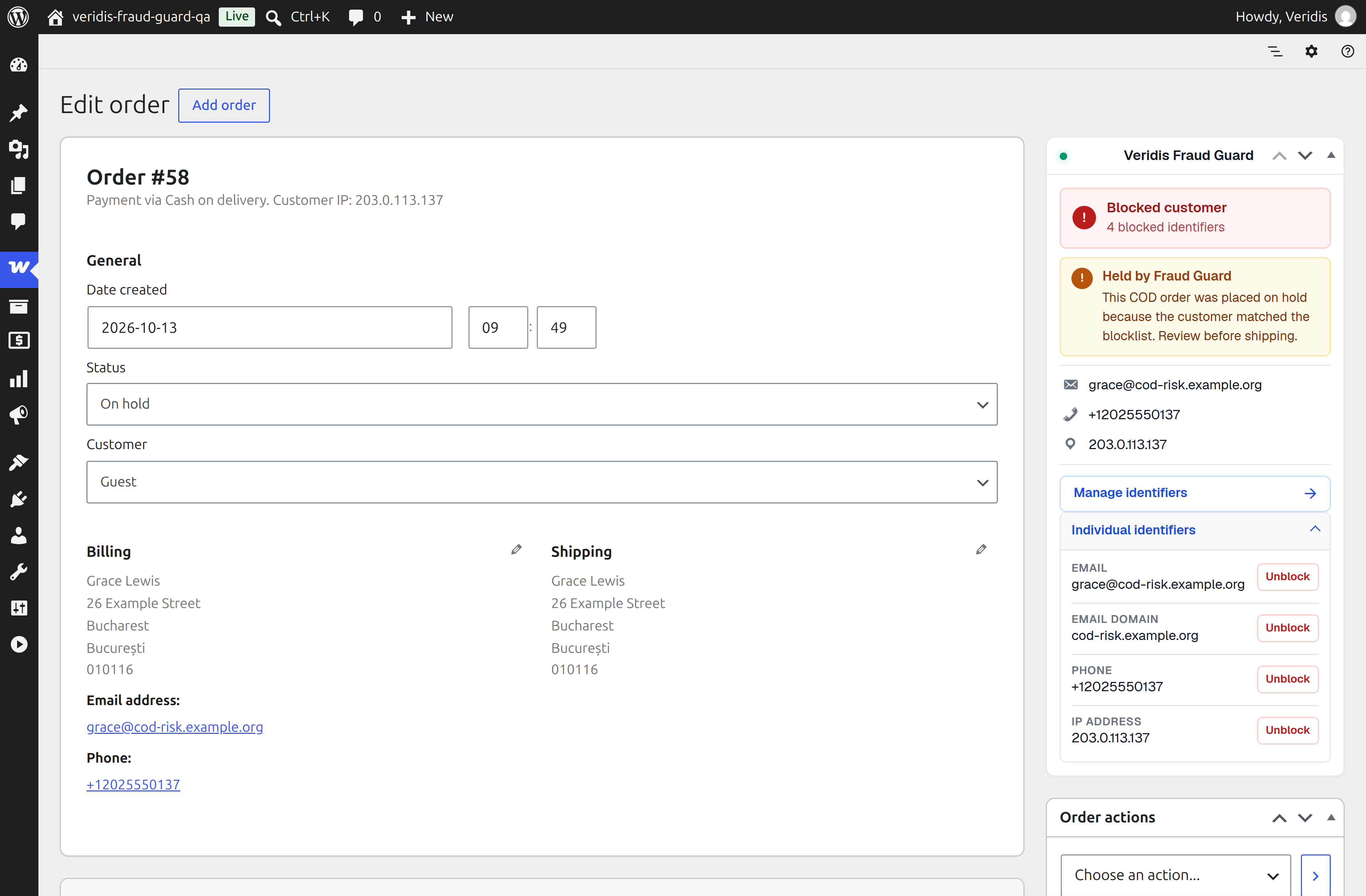Toggle the Order actions panel triangle
1366x896 pixels.
(1331, 818)
